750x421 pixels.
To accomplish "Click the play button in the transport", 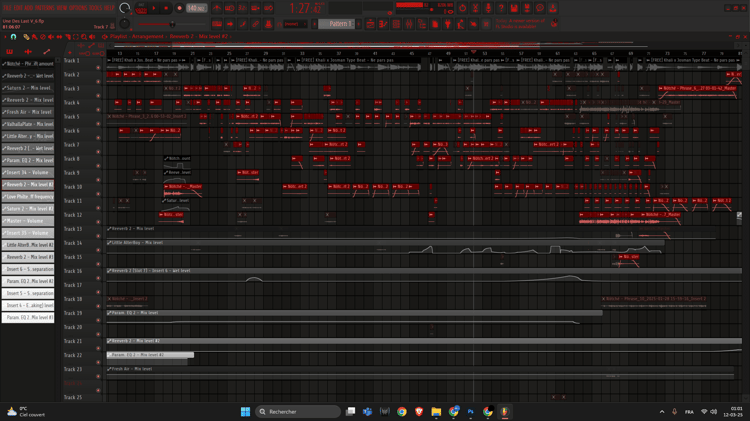I will pyautogui.click(x=154, y=8).
